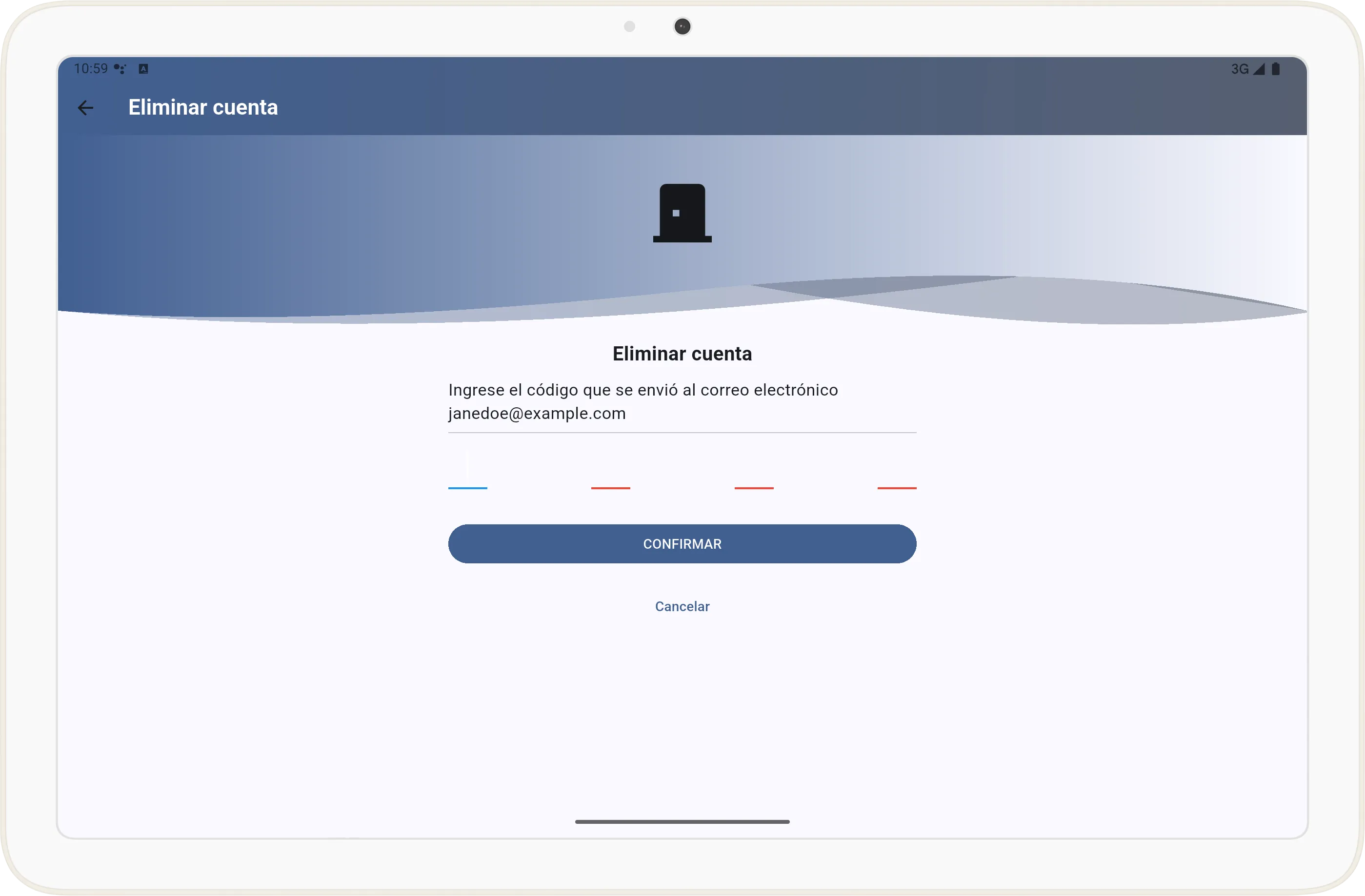Click the 3G network indicator
Screen dimensions: 1365x896
pos(1240,69)
